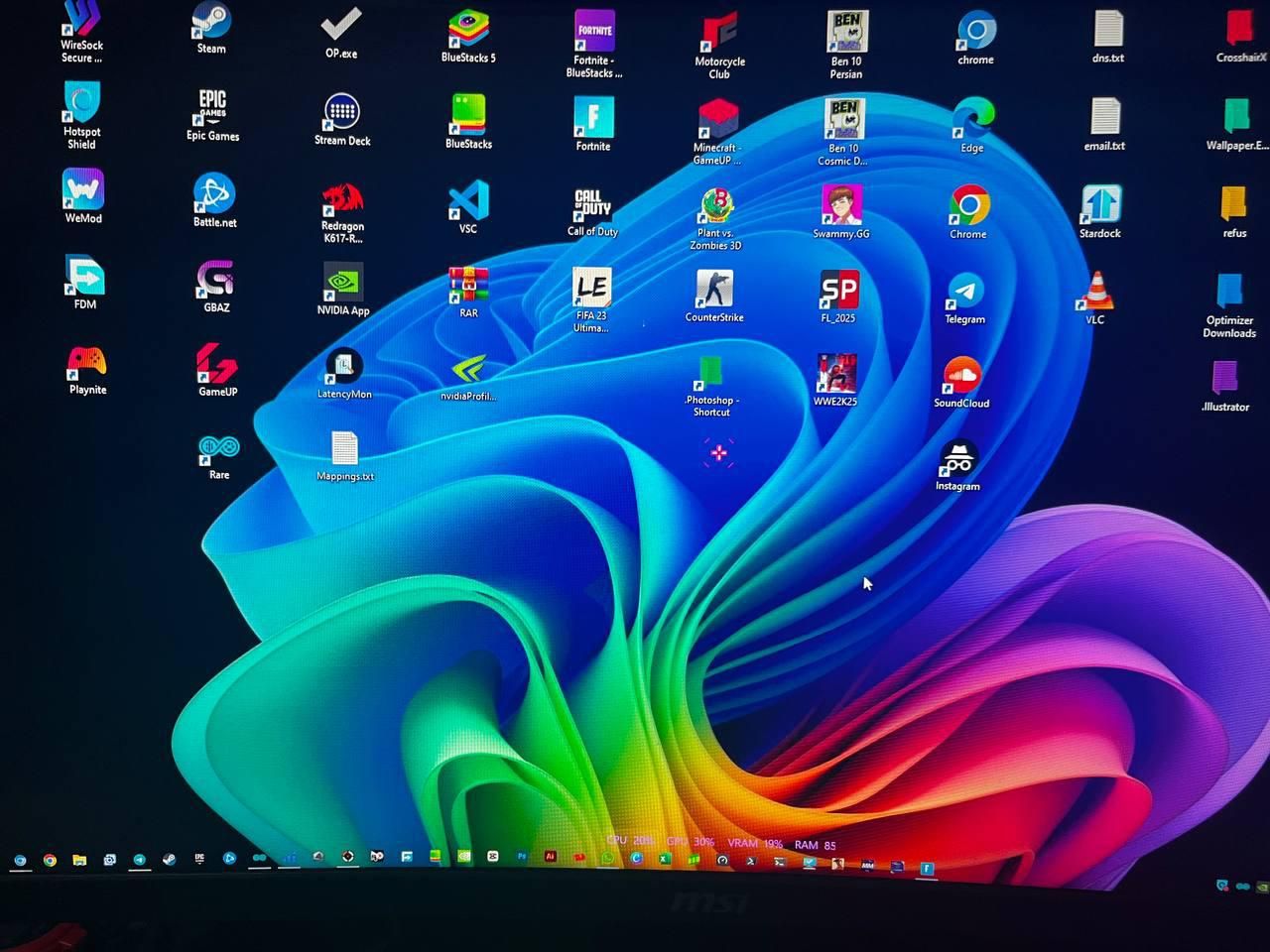
Task: Open VSC Visual Studio Code shortcut
Action: pyautogui.click(x=468, y=207)
